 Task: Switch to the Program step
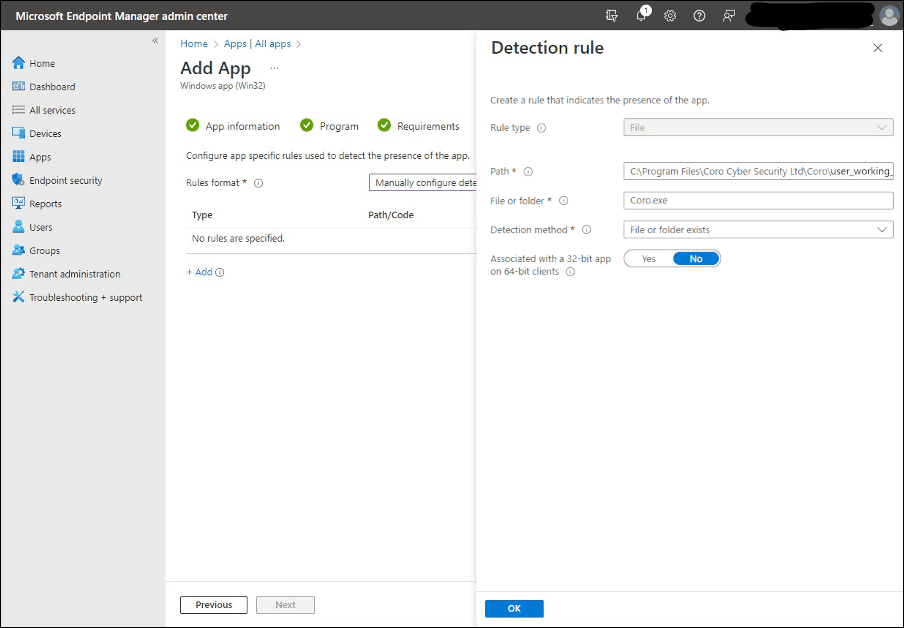click(329, 126)
